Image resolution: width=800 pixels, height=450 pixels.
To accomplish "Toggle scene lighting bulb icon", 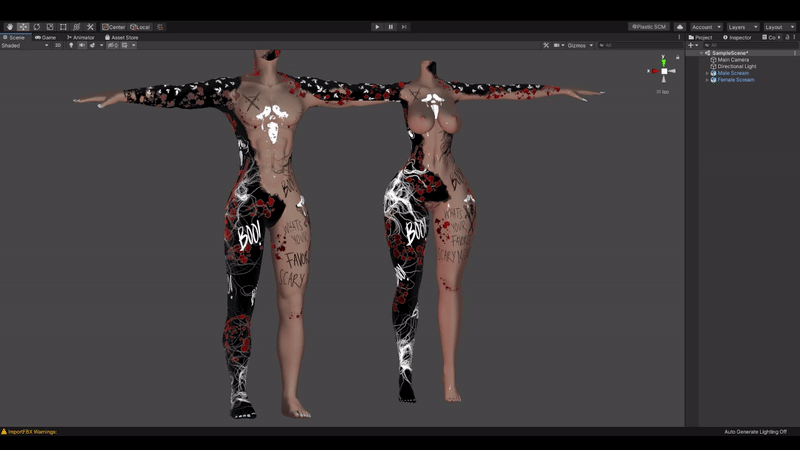I will 71,45.
